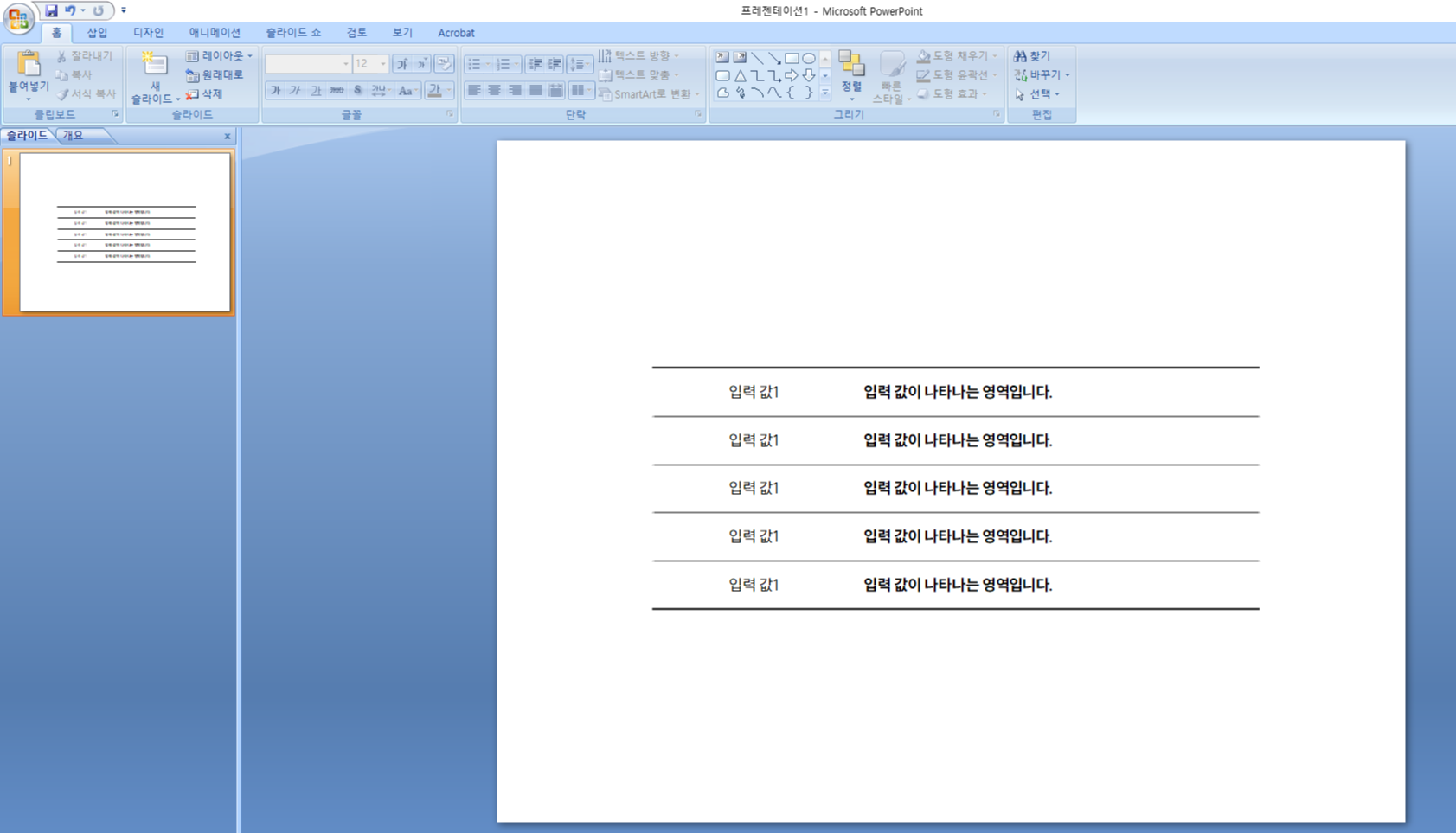Select the freeform scribble shape

pos(740,93)
